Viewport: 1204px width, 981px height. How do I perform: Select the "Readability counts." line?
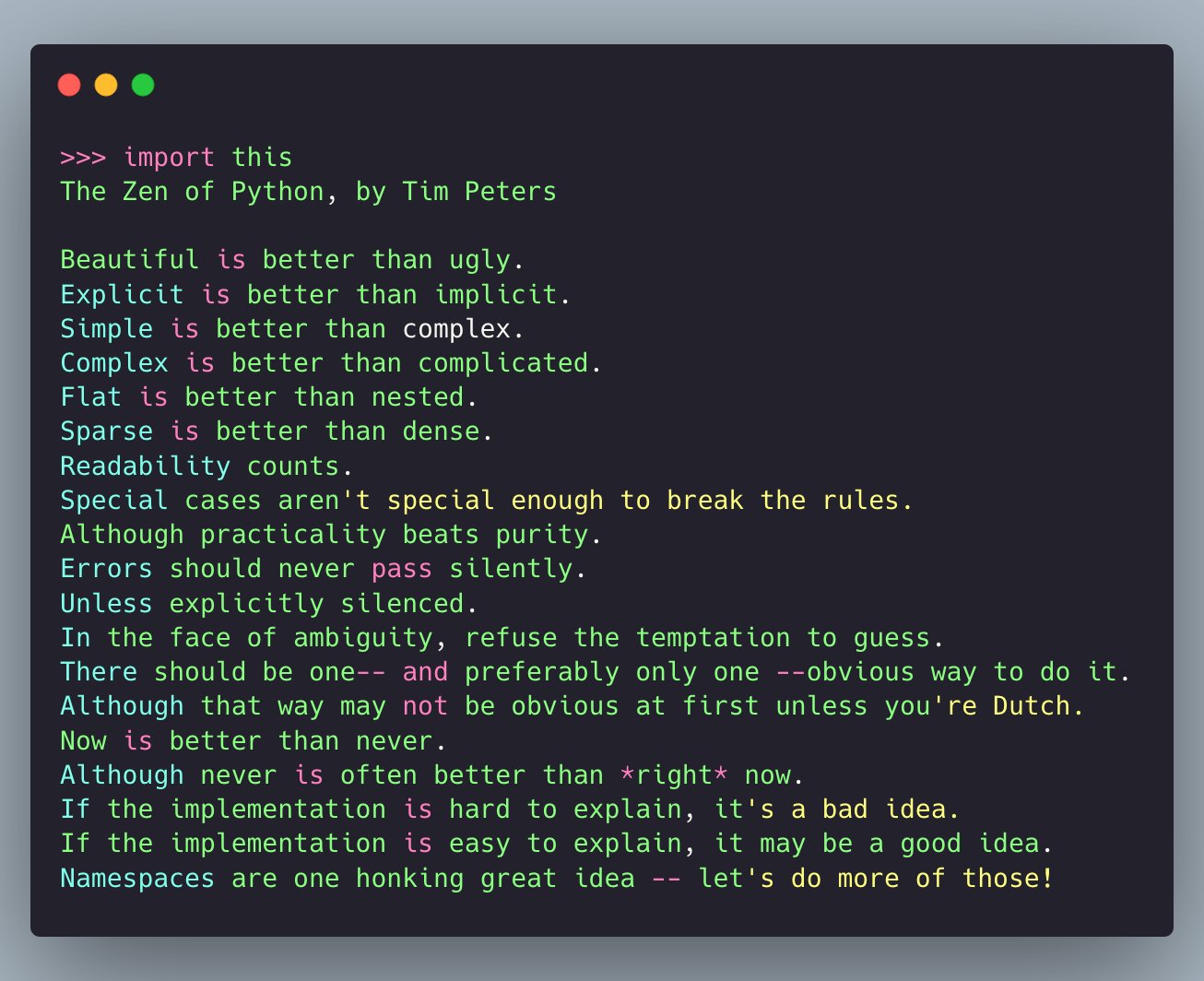click(x=203, y=466)
